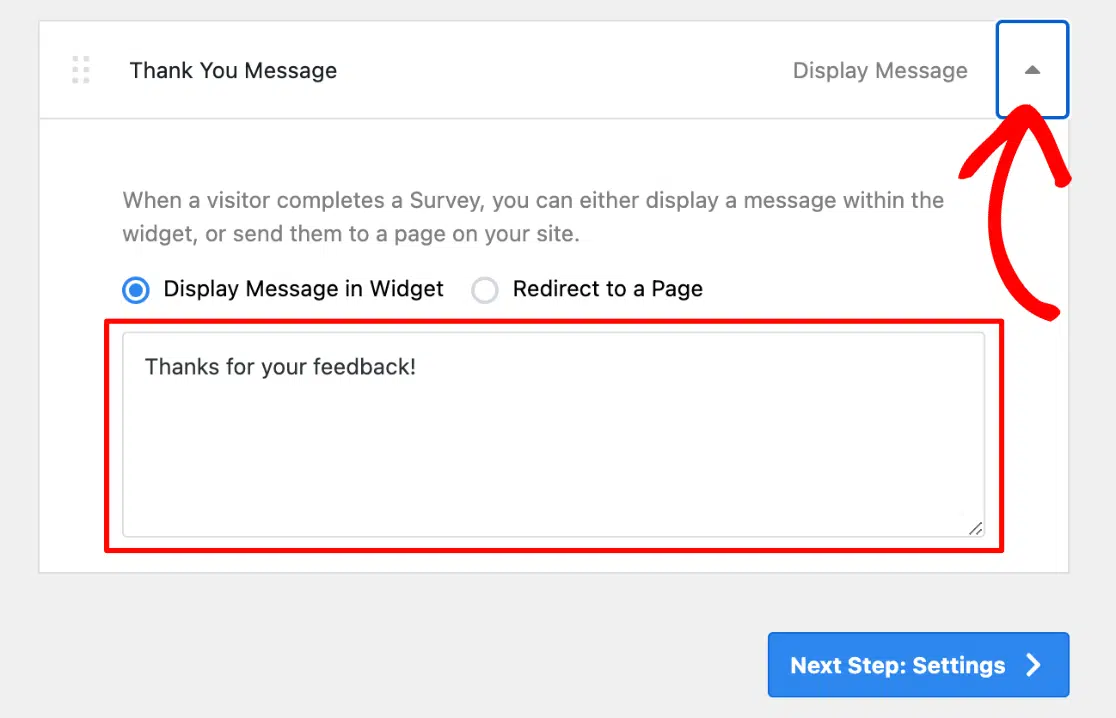
Task: Click the blue filled radio circle
Action: (136, 290)
